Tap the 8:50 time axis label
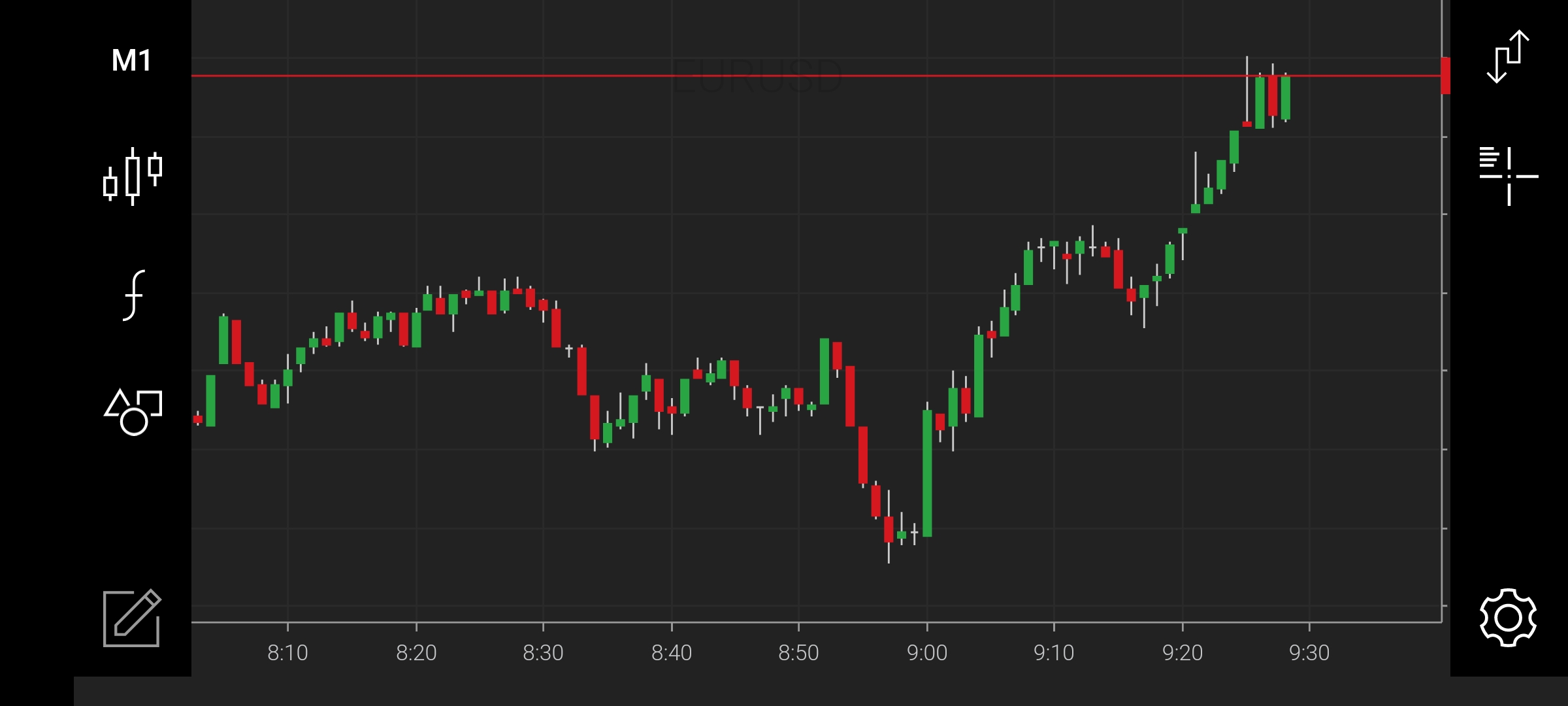The height and width of the screenshot is (706, 1568). pyautogui.click(x=798, y=652)
